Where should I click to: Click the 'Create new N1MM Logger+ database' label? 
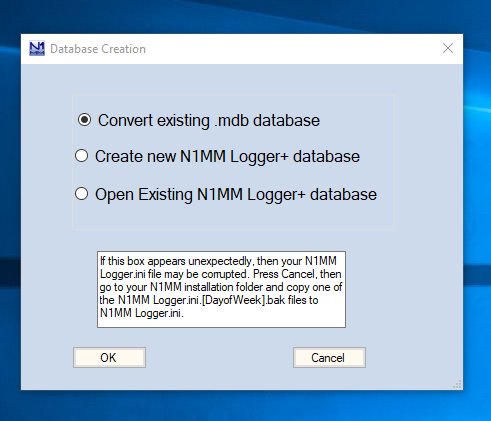pos(227,157)
